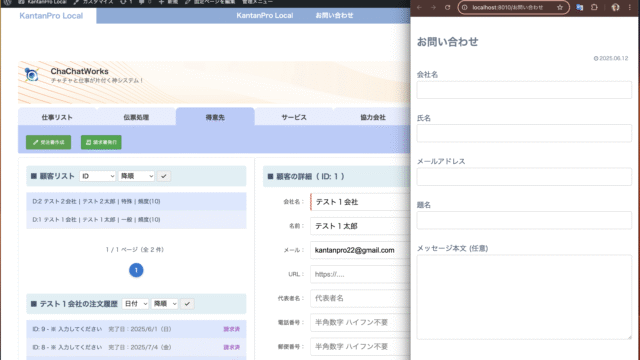Click the ChaChatWorks logo icon
Screen dimensions: 640x360
click(31, 75)
